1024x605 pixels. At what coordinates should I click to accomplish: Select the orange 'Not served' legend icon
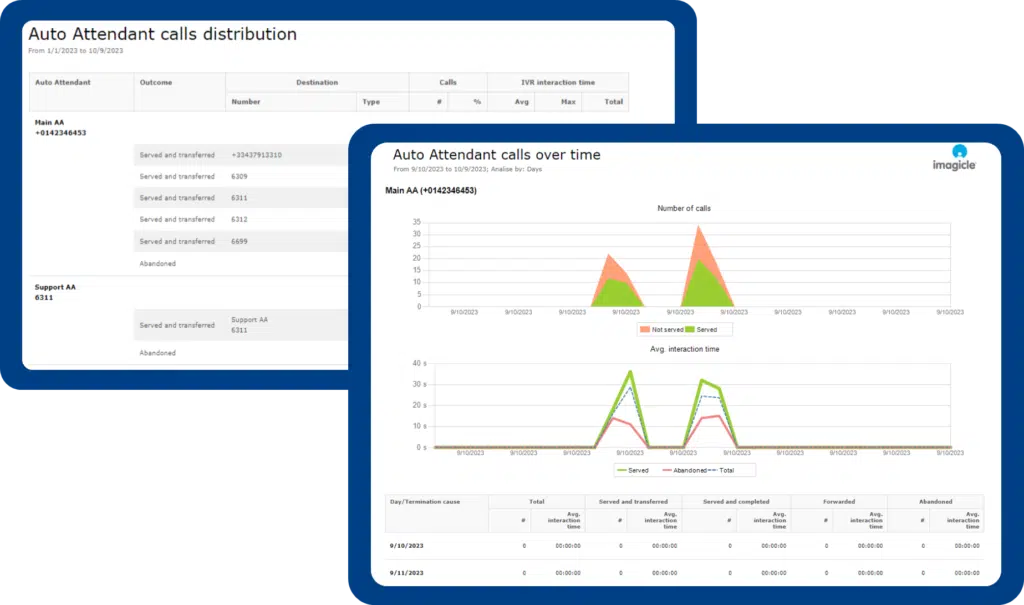pos(646,329)
